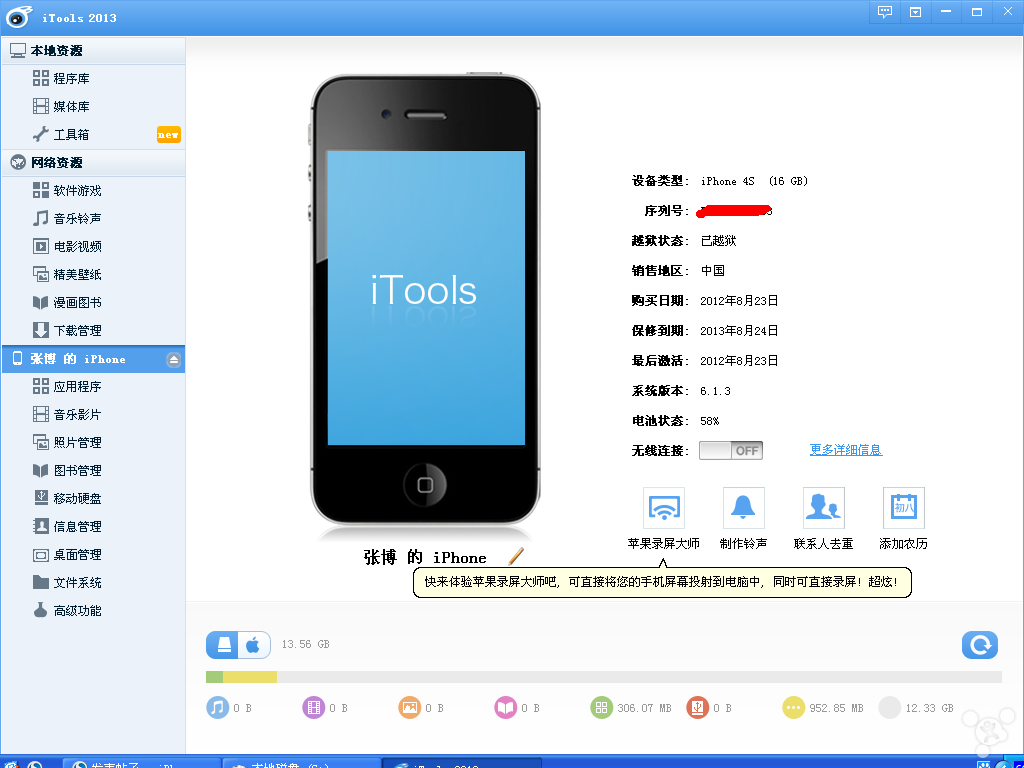Click the pink book storage icon
This screenshot has height=768, width=1024.
[x=505, y=707]
